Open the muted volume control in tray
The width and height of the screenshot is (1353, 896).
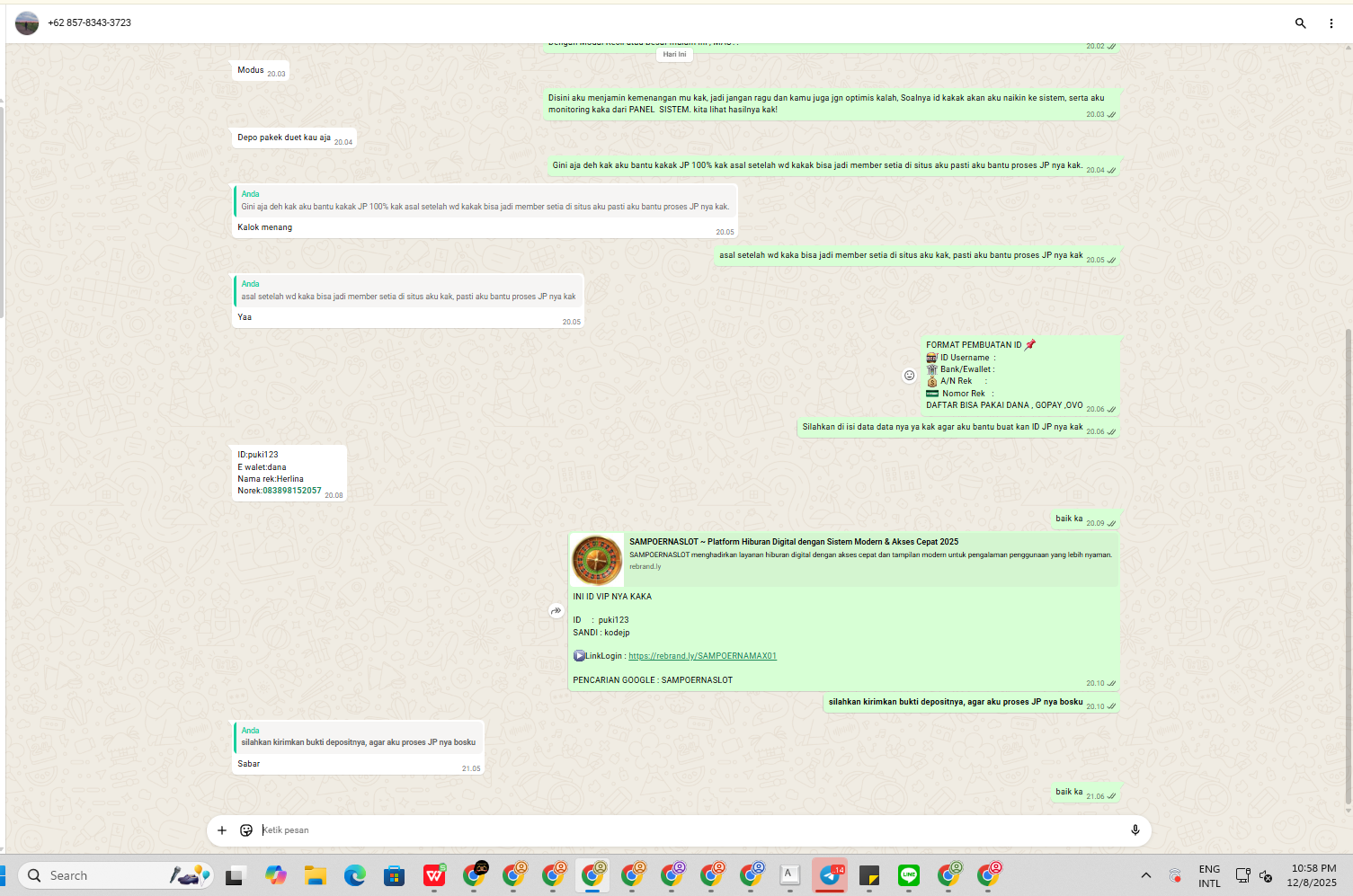click(x=1266, y=875)
